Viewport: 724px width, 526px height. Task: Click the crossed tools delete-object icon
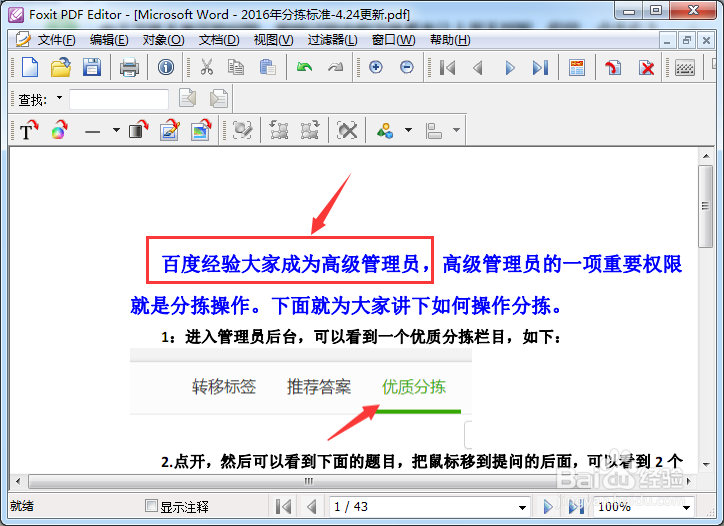tap(347, 130)
